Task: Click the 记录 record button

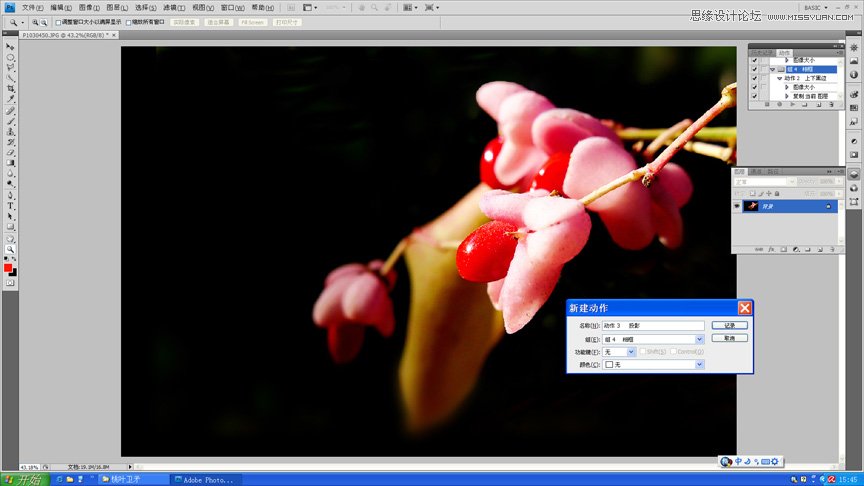Action: coord(730,325)
